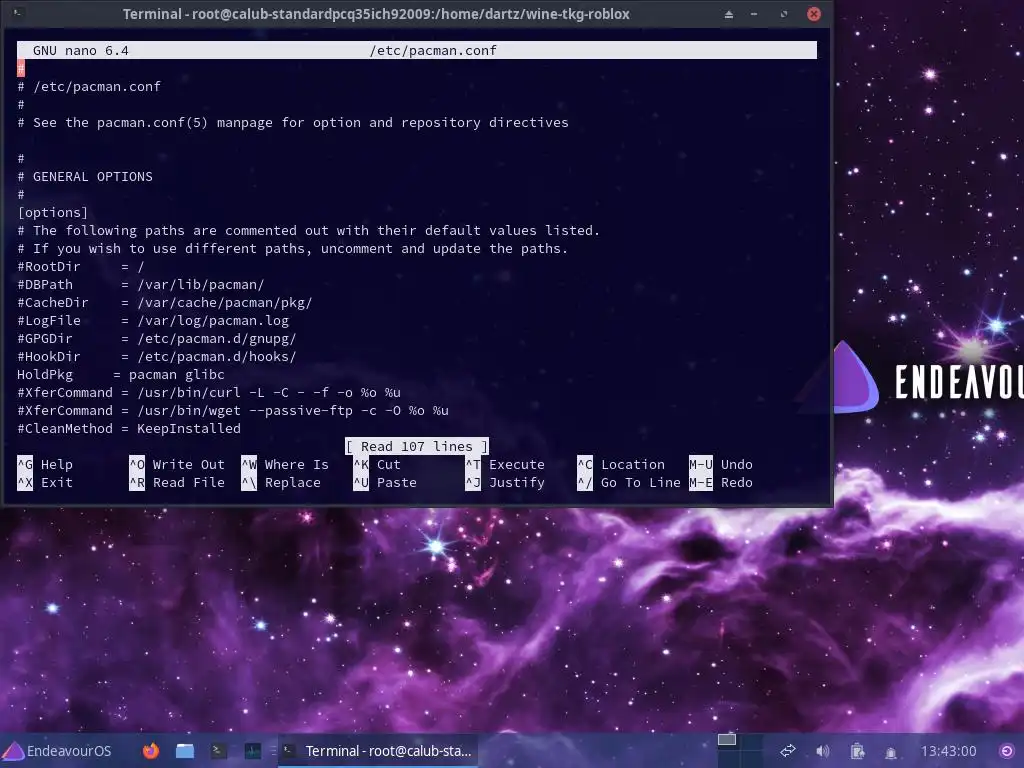Launch Firefox from the panel
Screen dimensions: 1024x768
point(151,751)
